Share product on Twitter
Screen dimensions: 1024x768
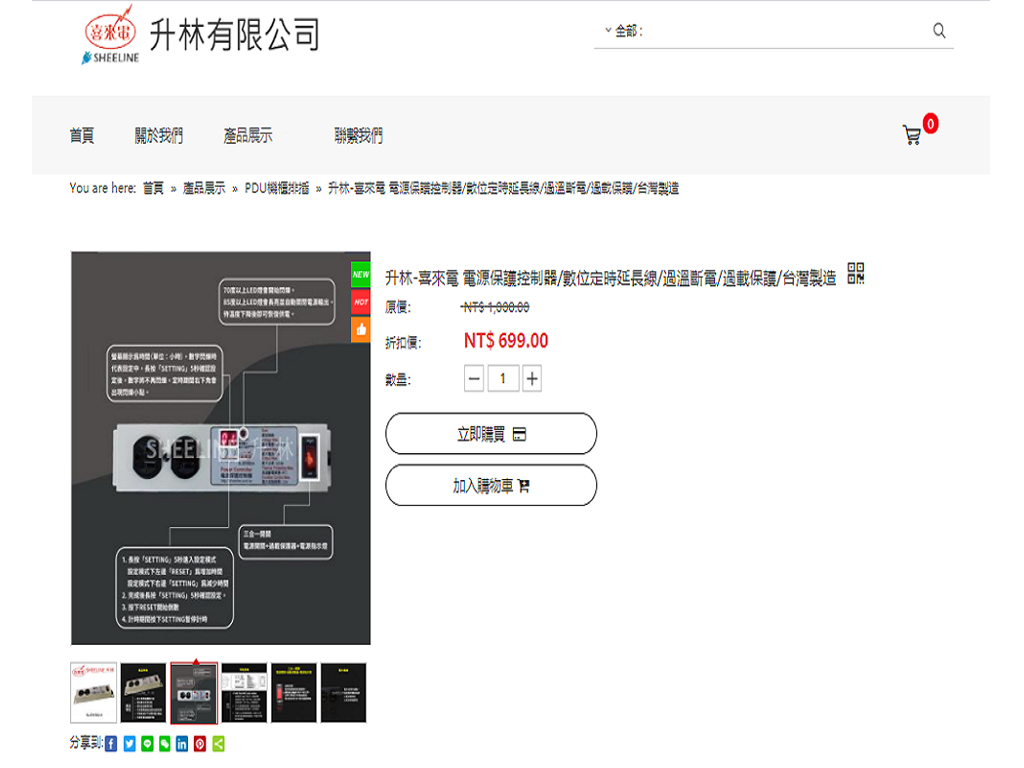(x=129, y=744)
